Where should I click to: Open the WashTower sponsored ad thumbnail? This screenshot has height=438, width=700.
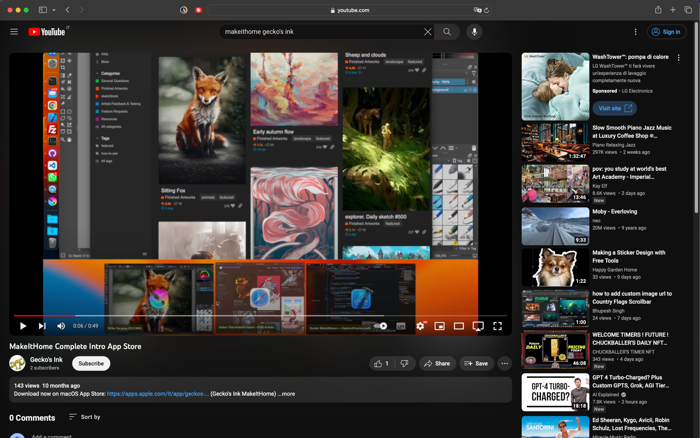[555, 87]
